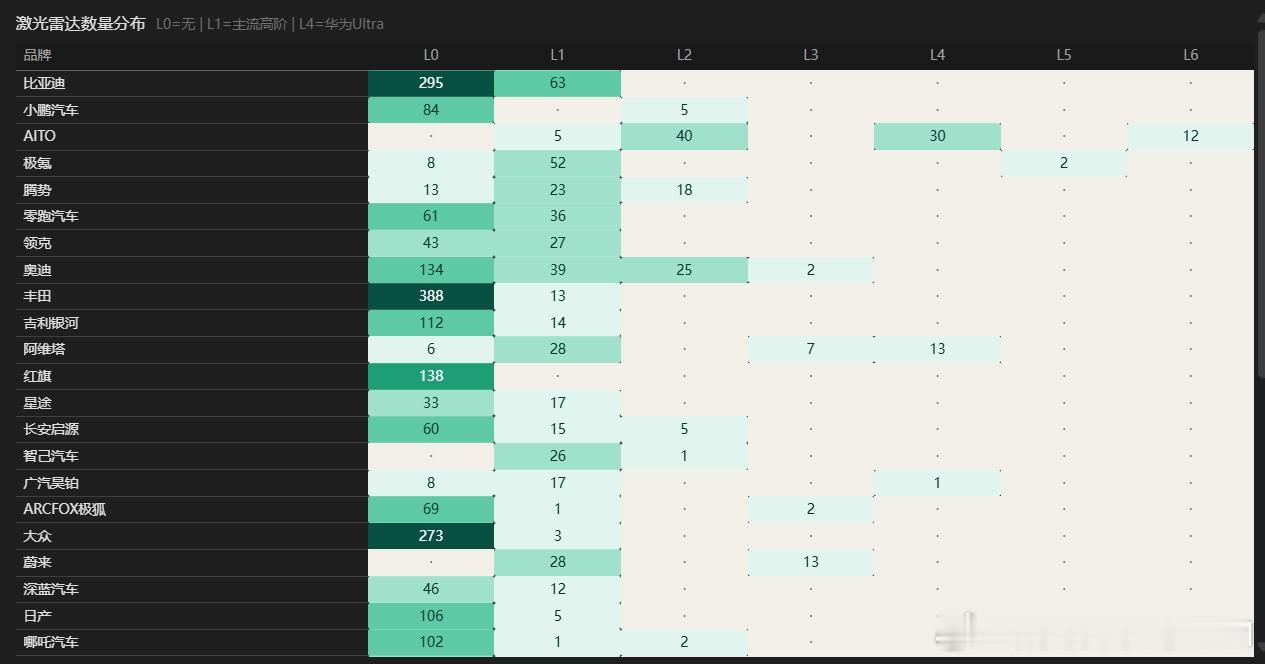Click AITO's L2 cell showing 40
The image size is (1265, 664).
(684, 136)
